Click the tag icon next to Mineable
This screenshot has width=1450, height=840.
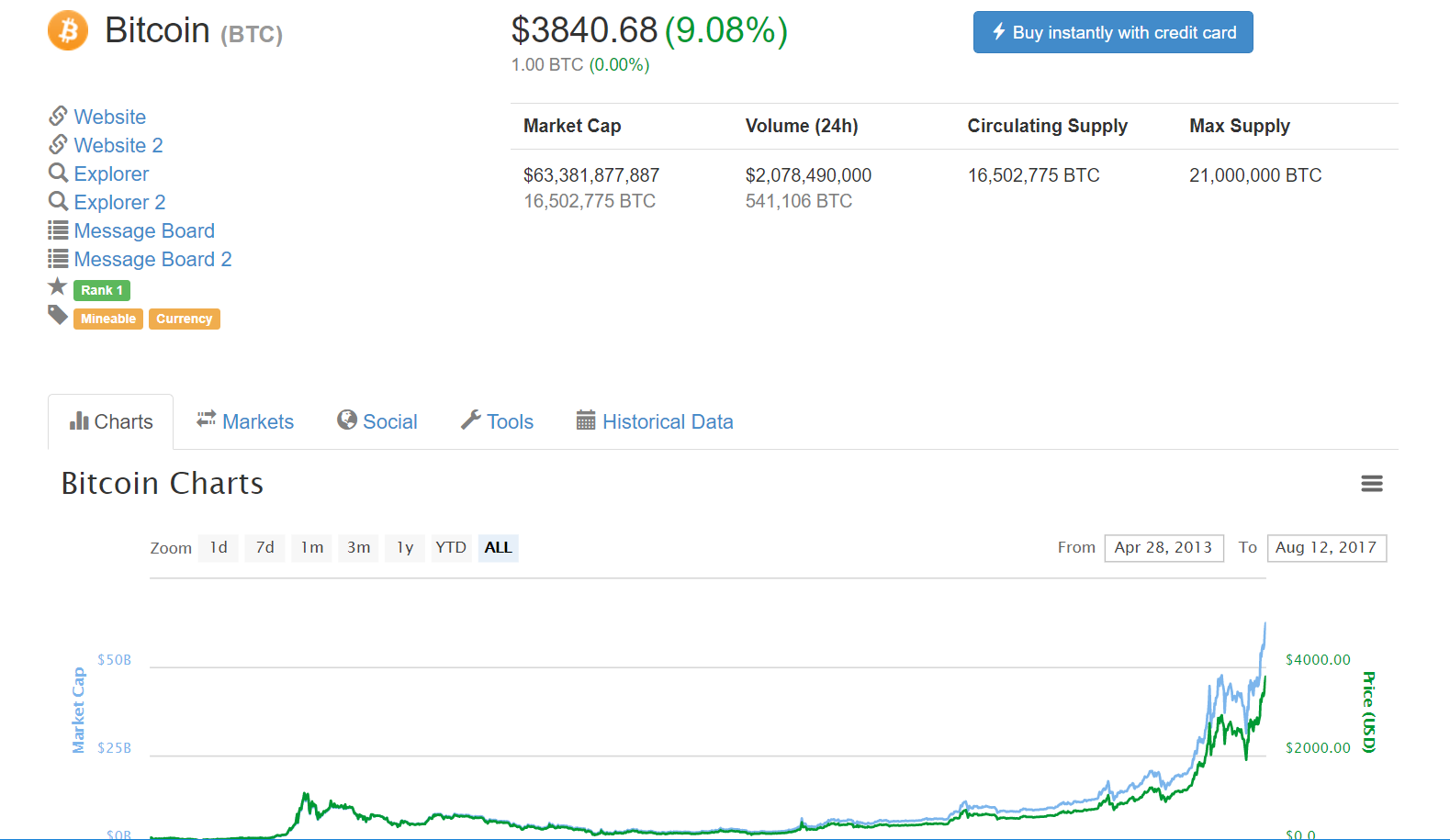coord(58,316)
